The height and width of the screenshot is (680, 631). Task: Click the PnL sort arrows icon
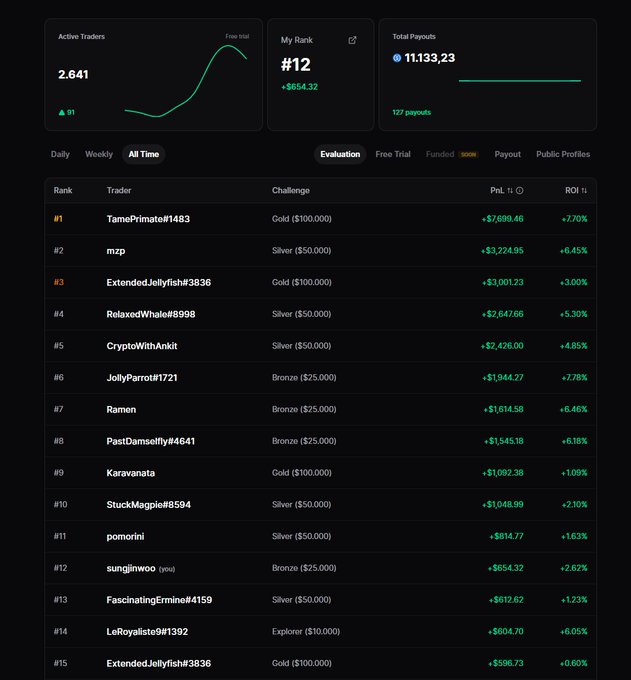coord(510,190)
